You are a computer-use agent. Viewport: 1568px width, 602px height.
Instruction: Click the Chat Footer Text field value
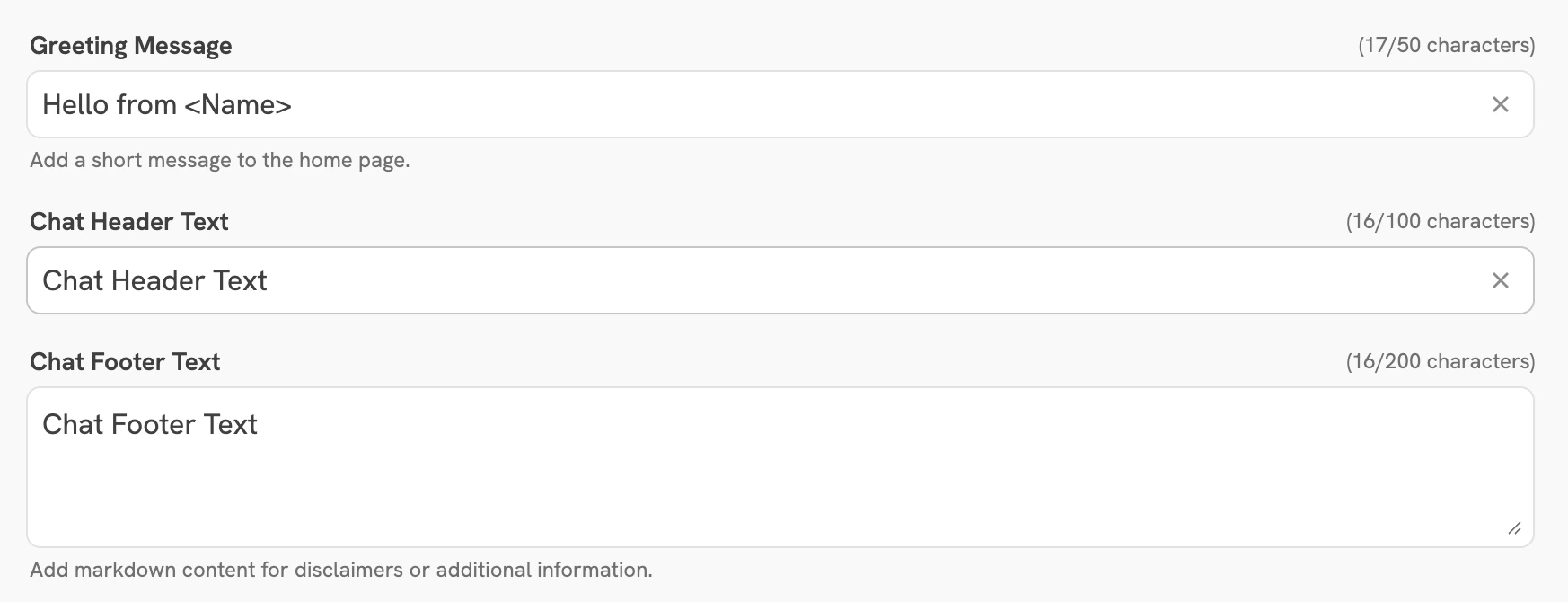(149, 424)
